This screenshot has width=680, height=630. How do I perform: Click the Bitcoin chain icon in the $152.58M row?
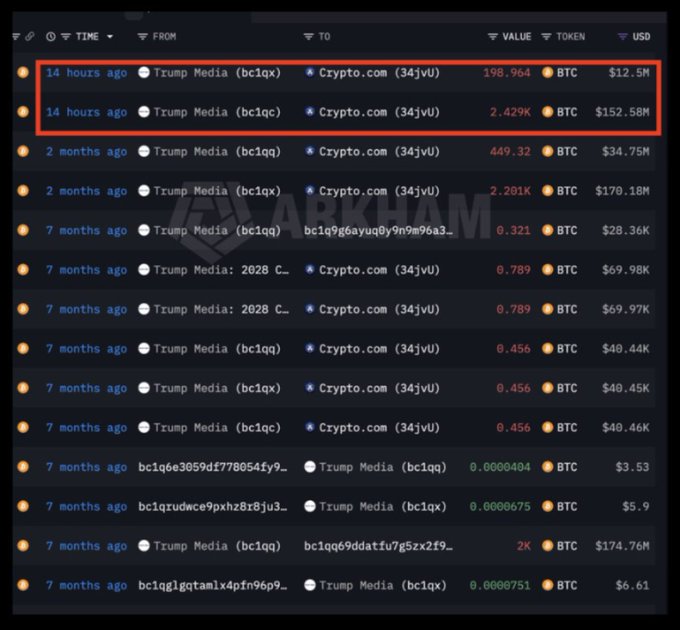pyautogui.click(x=23, y=112)
